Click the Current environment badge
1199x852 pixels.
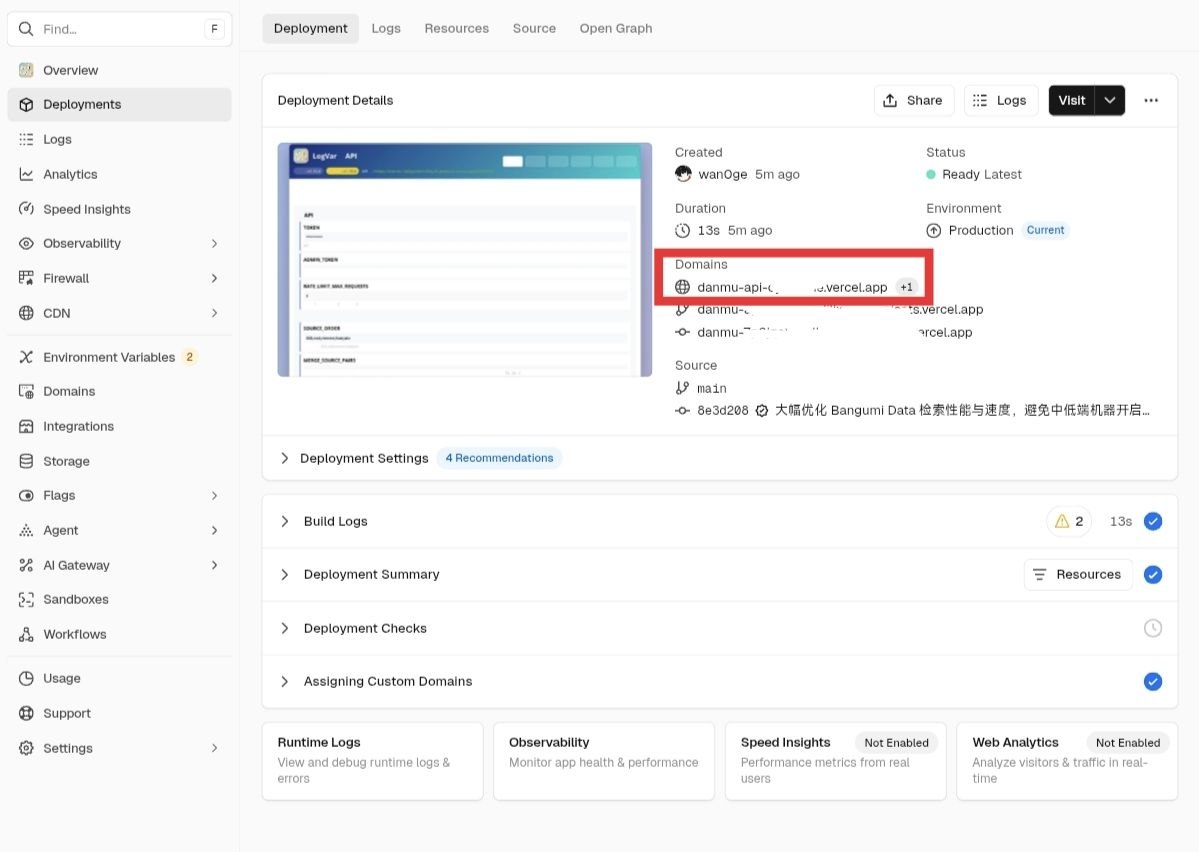(1045, 230)
